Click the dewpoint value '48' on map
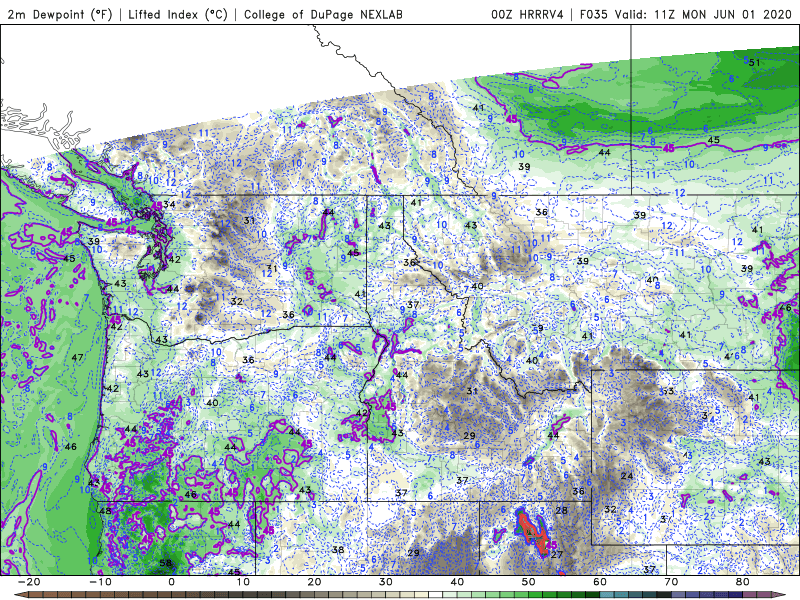The height and width of the screenshot is (600, 800). click(x=106, y=511)
